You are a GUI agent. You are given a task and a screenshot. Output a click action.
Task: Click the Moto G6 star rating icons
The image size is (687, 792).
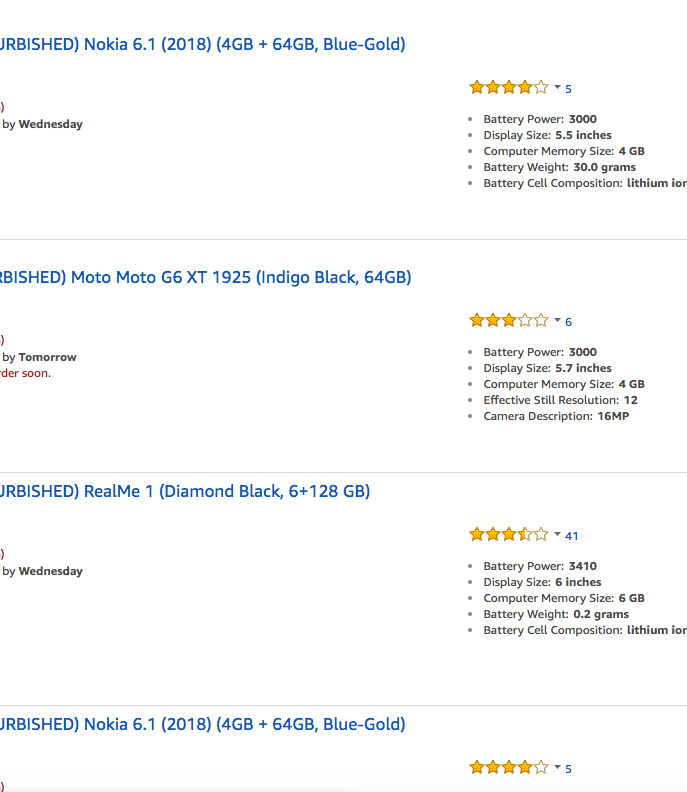(508, 321)
